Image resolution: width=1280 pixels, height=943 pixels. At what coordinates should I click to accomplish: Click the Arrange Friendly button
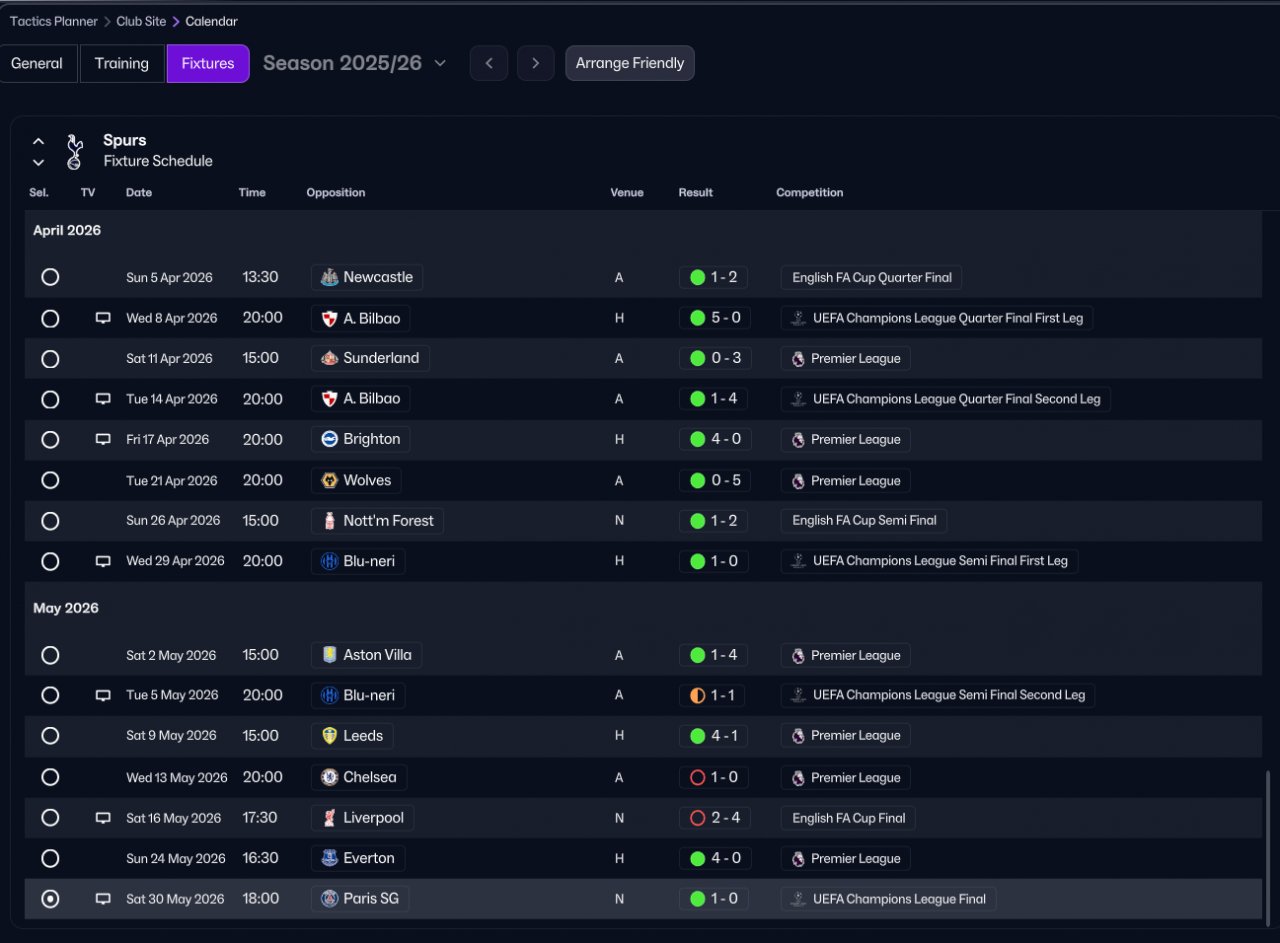(x=630, y=63)
